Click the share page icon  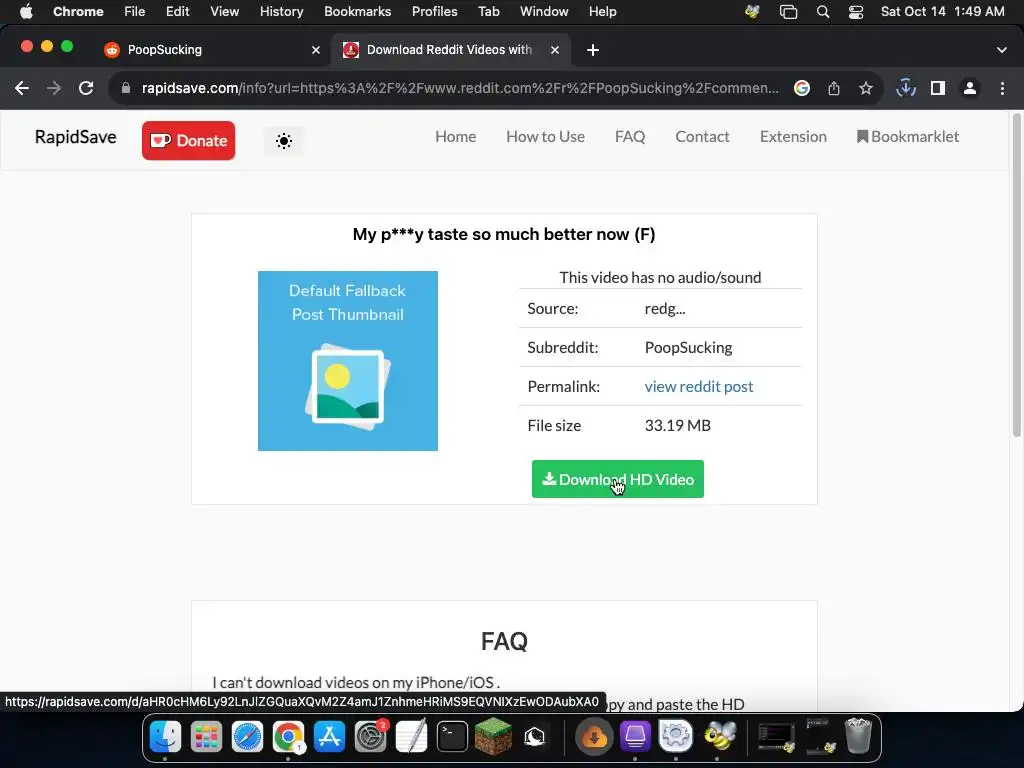(x=834, y=88)
